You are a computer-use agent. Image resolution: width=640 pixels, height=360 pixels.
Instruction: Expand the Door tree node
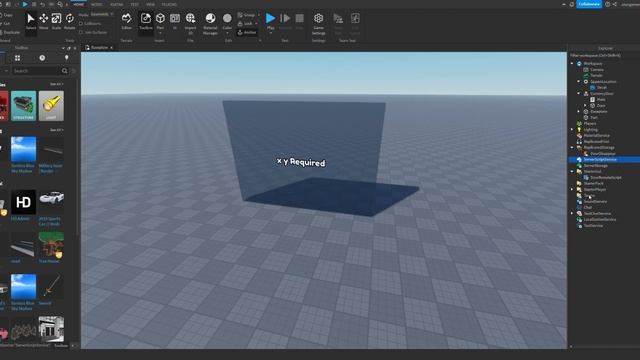tap(585, 106)
